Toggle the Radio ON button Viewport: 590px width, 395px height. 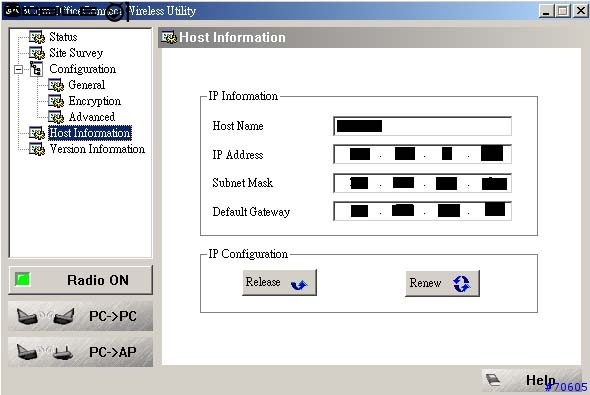pos(81,280)
